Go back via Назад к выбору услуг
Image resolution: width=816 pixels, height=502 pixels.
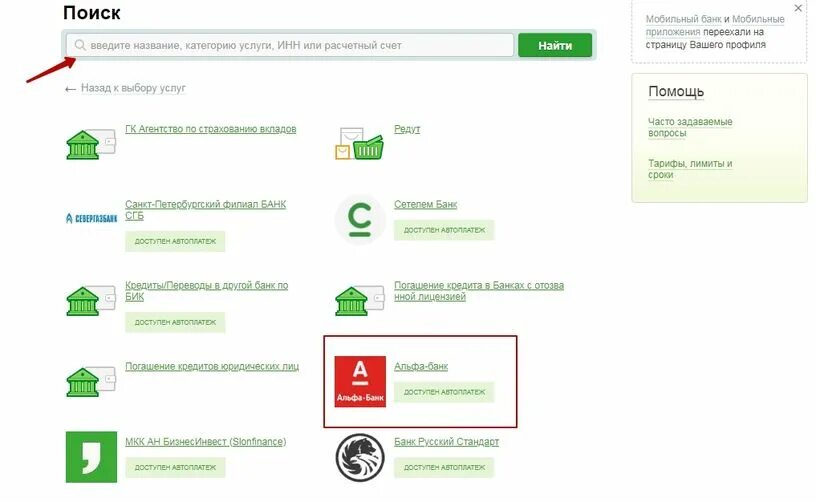[x=133, y=88]
